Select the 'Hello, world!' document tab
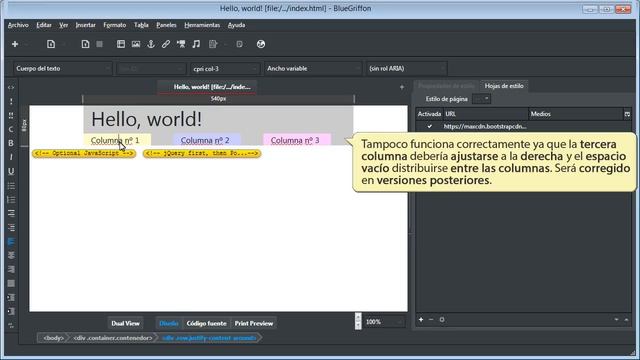Viewport: 640px width, 360px height. [x=207, y=87]
